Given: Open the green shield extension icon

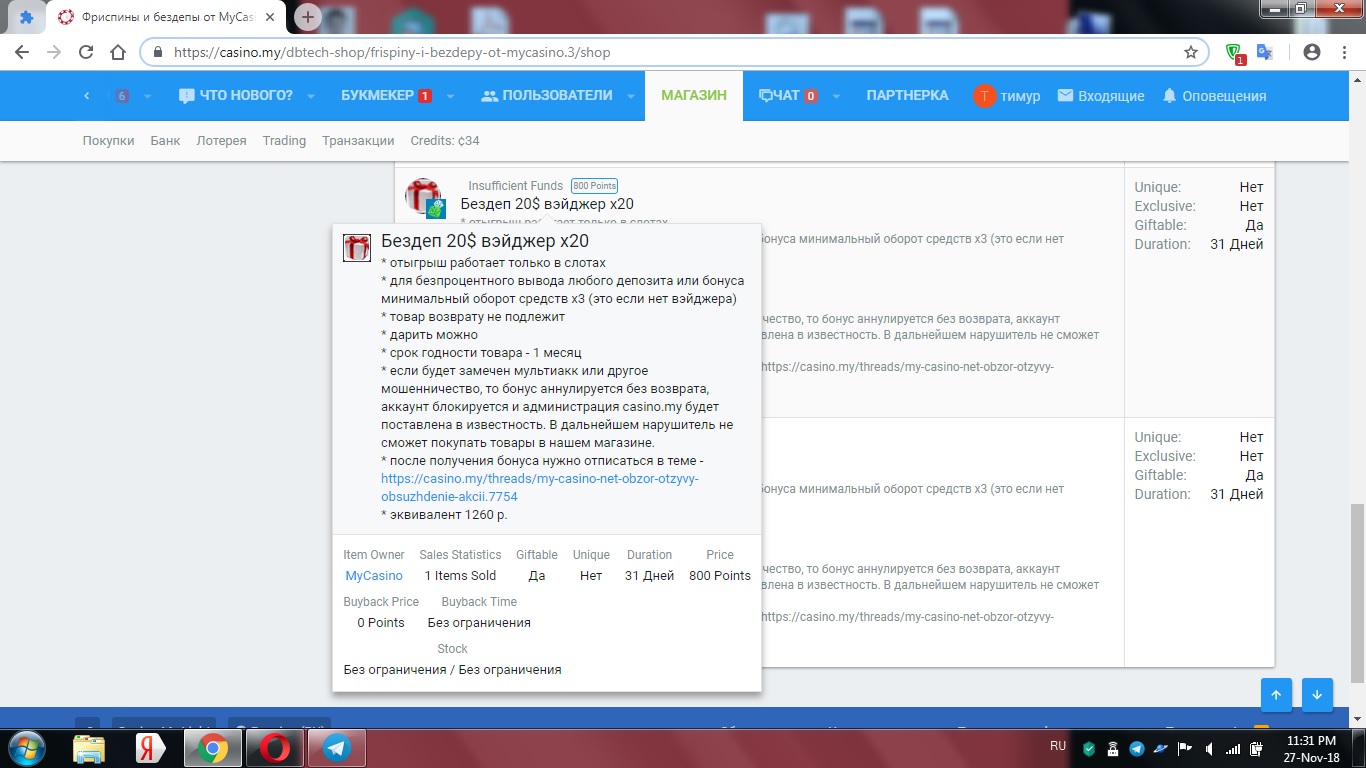Looking at the screenshot, I should click(1236, 53).
